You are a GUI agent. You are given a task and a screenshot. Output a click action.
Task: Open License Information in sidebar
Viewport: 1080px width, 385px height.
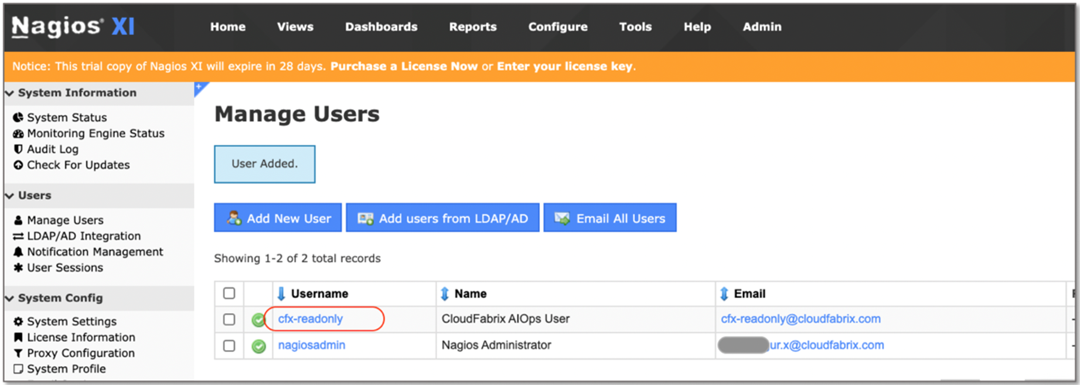pos(81,337)
